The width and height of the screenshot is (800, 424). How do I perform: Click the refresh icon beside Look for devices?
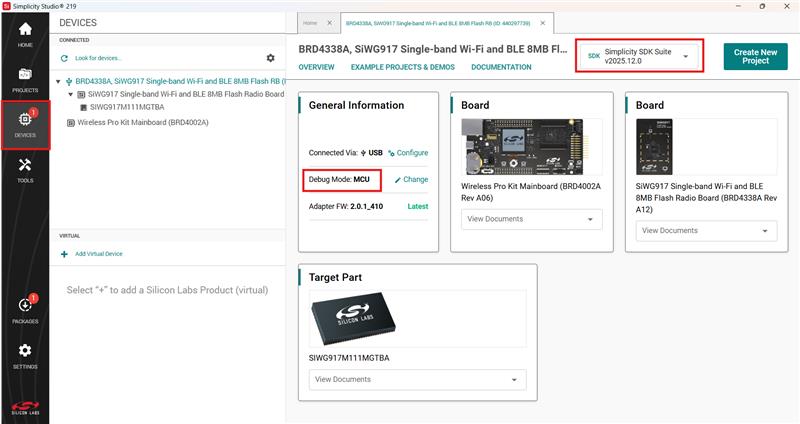click(x=65, y=59)
